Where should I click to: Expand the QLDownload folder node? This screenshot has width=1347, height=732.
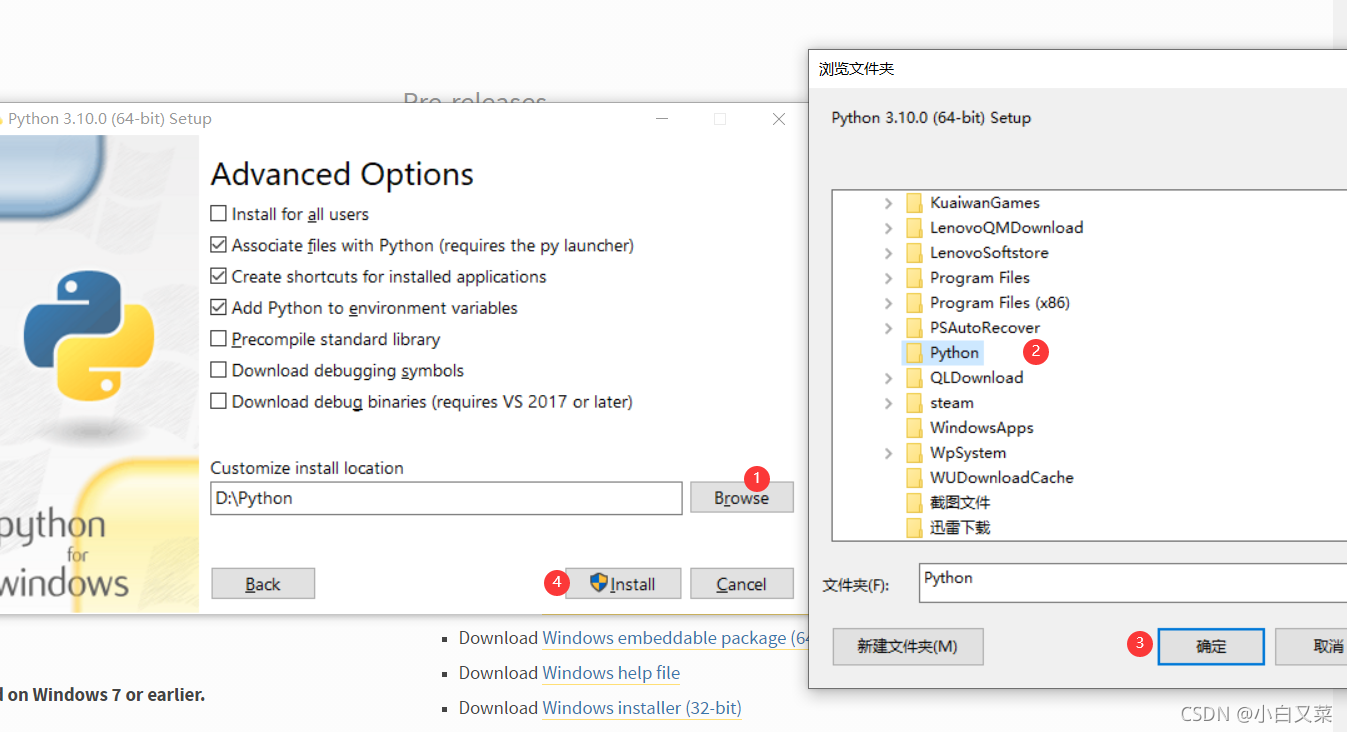[x=888, y=378]
